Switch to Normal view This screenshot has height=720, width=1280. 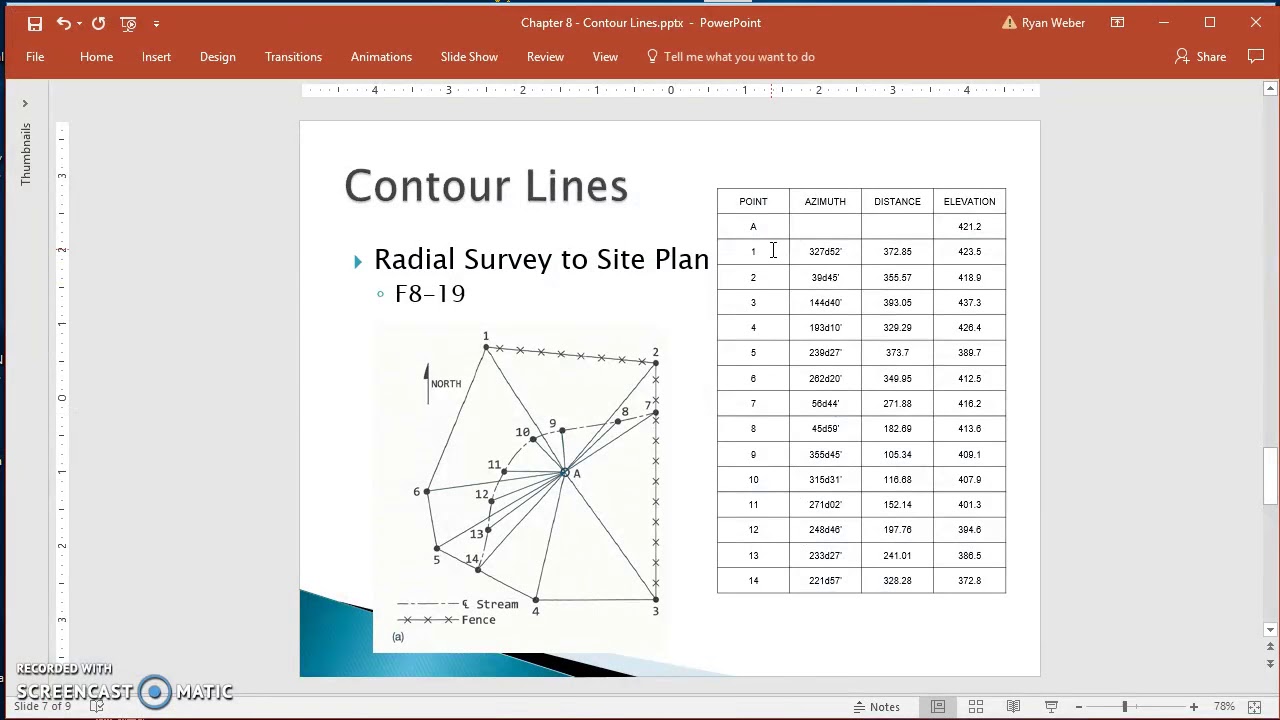[938, 707]
